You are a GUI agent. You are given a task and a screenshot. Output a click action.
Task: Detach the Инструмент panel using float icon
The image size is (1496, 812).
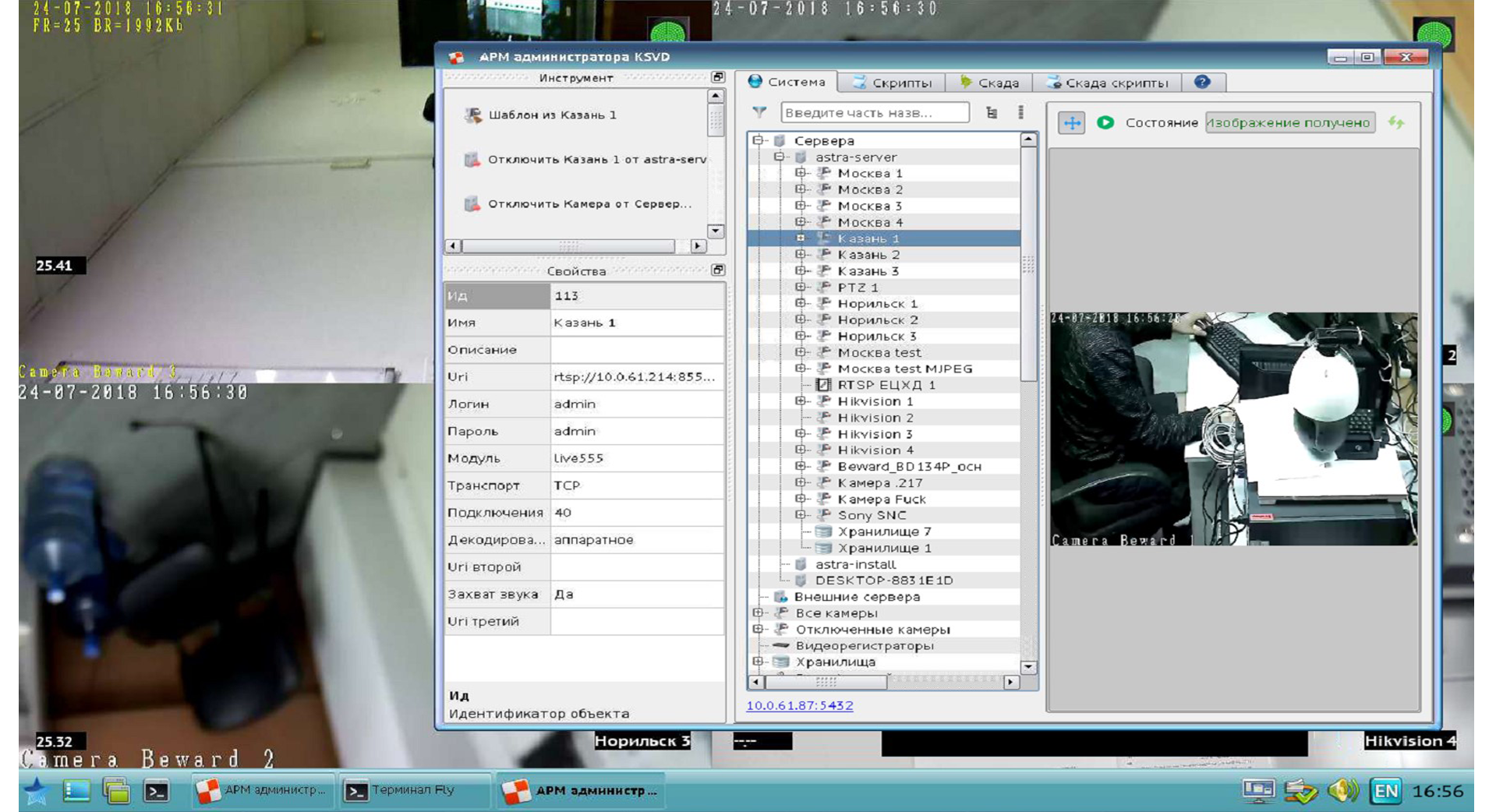point(718,77)
